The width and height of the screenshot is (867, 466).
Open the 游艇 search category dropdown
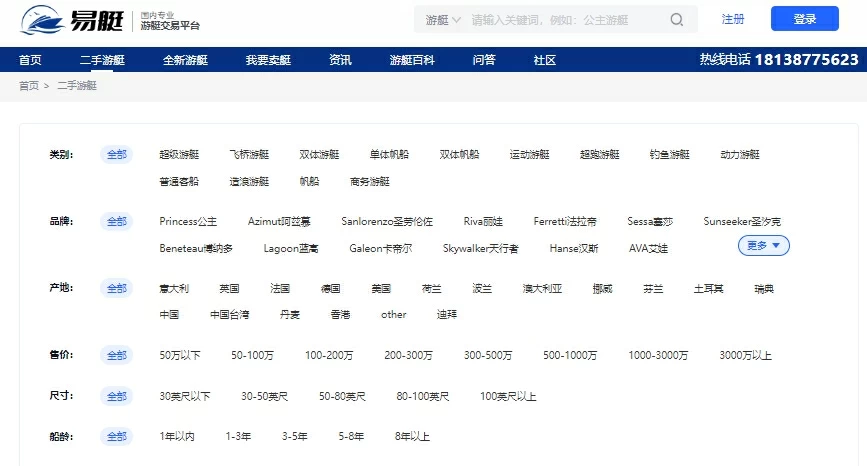(x=443, y=20)
